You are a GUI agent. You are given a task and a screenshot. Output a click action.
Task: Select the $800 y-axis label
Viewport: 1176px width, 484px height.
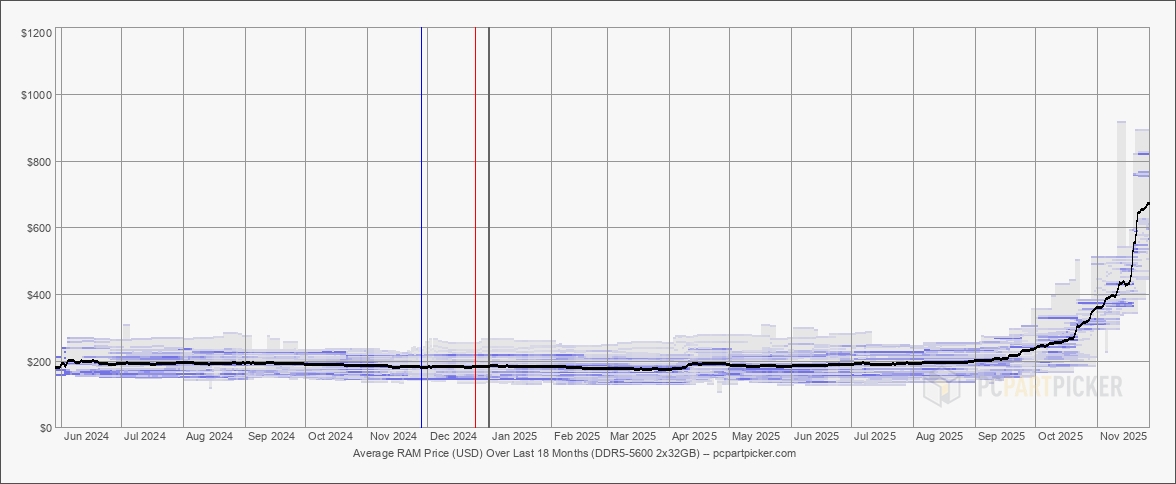point(39,161)
